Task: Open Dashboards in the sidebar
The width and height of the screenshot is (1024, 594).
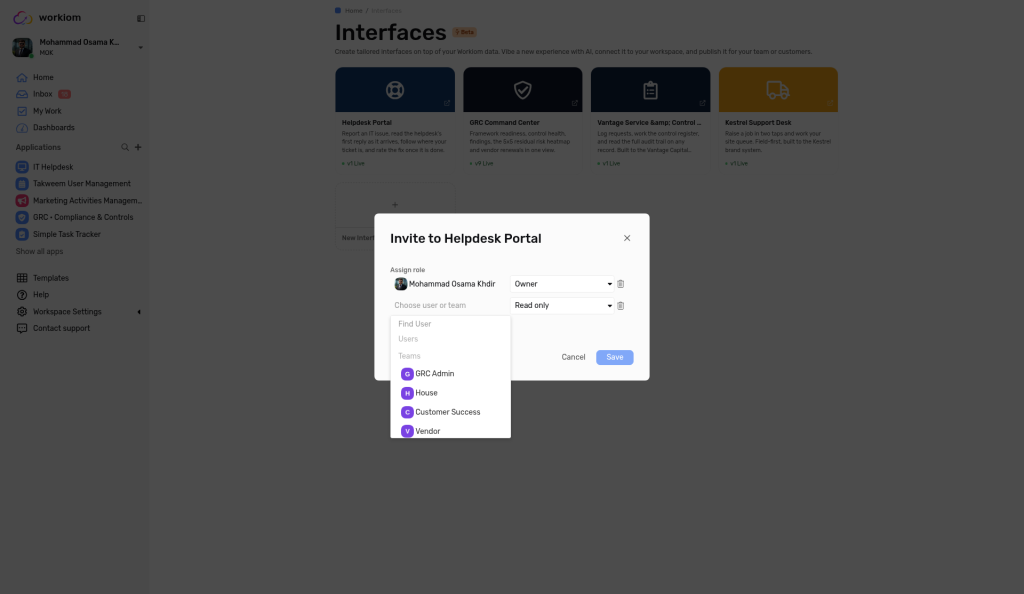Action: (54, 128)
